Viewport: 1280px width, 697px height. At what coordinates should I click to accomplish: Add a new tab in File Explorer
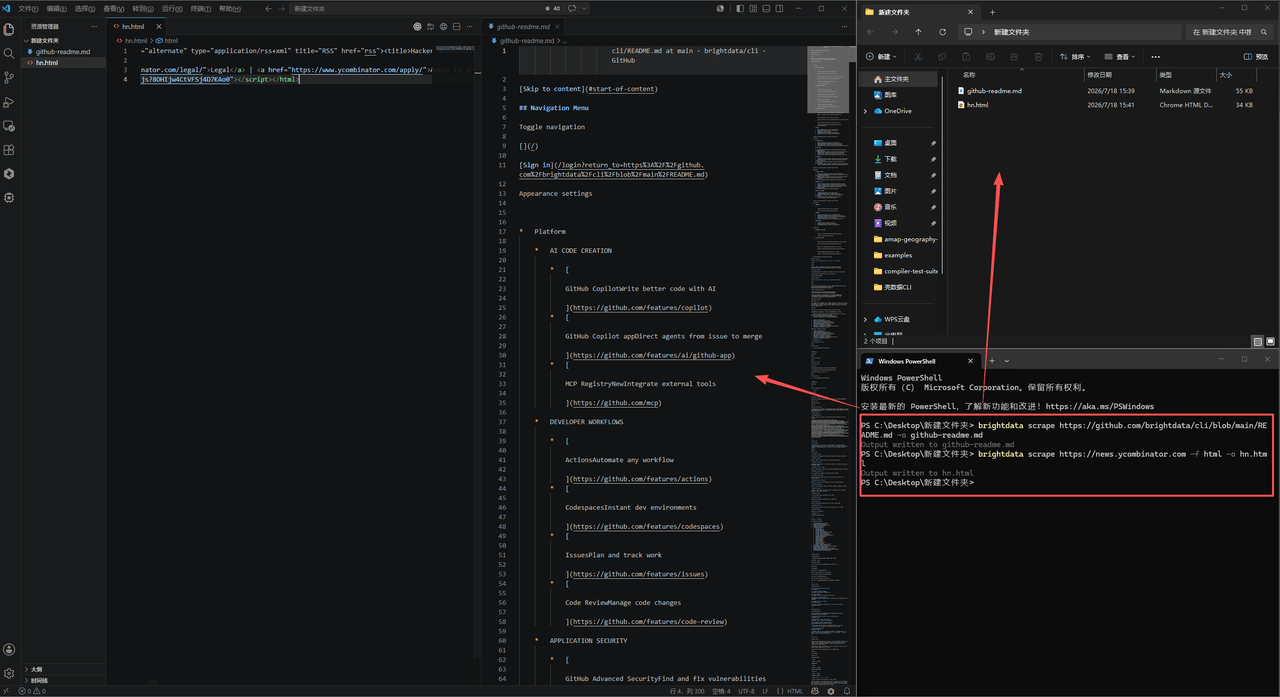coord(992,12)
